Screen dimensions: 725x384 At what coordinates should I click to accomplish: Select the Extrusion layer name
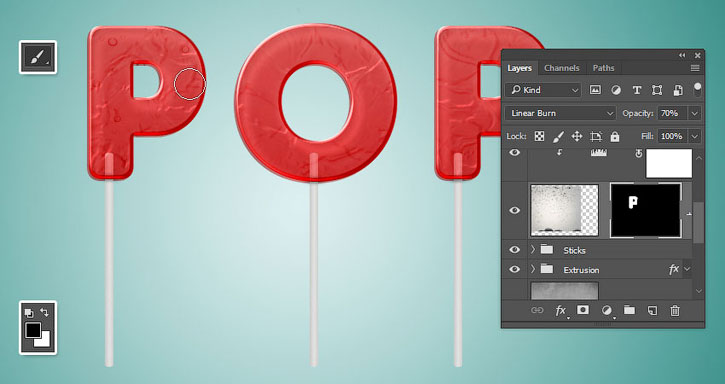[581, 270]
